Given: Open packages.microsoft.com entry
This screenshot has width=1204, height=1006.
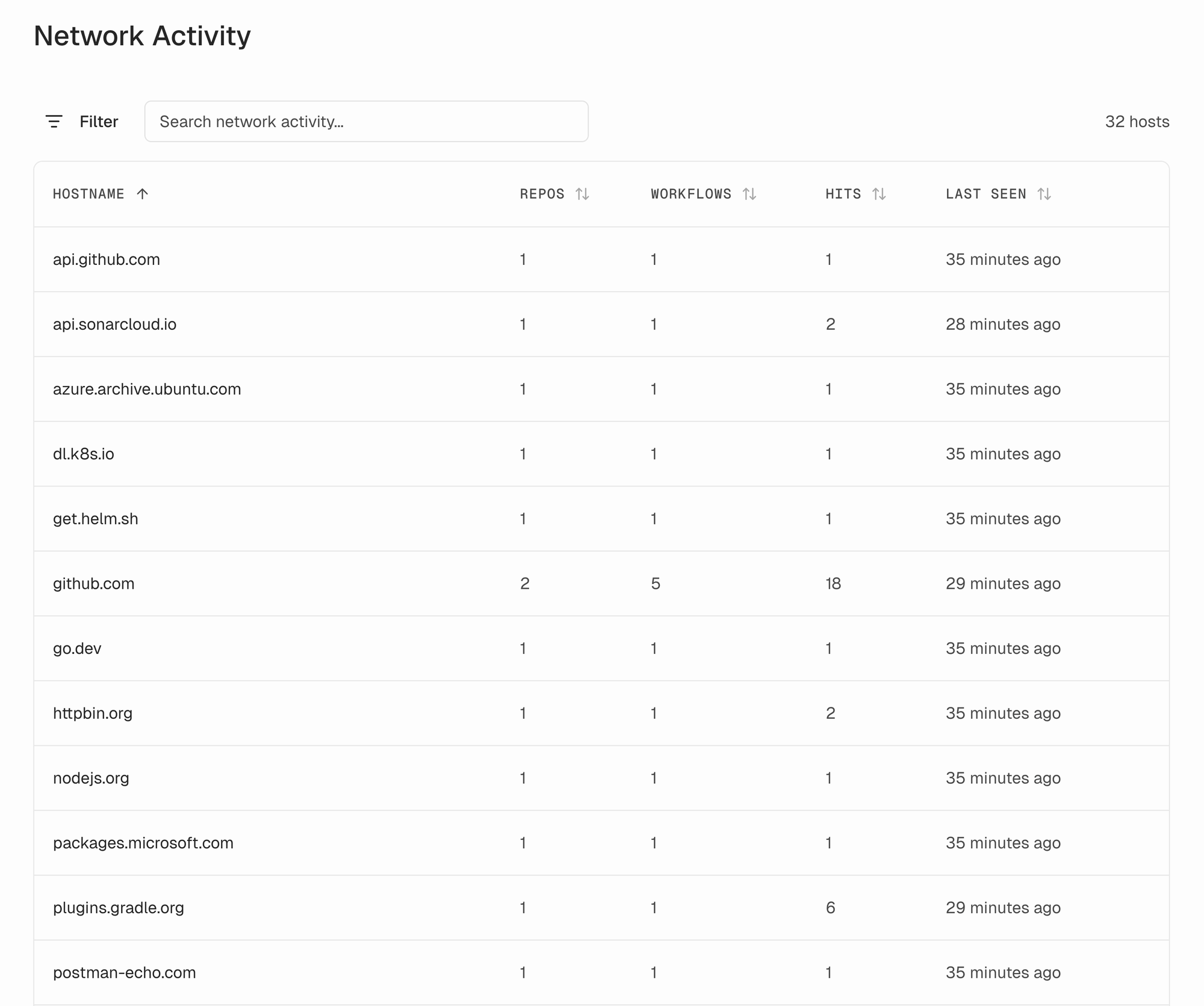Looking at the screenshot, I should coord(143,843).
